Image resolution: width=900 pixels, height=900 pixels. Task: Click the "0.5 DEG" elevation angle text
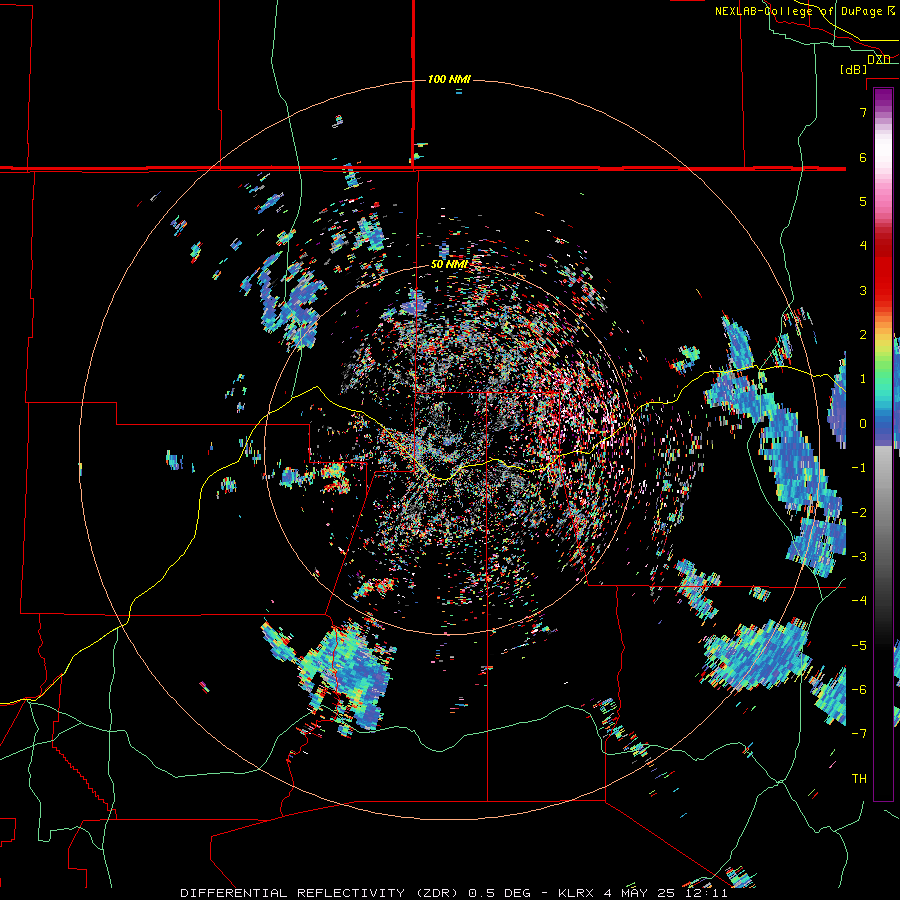click(x=502, y=893)
